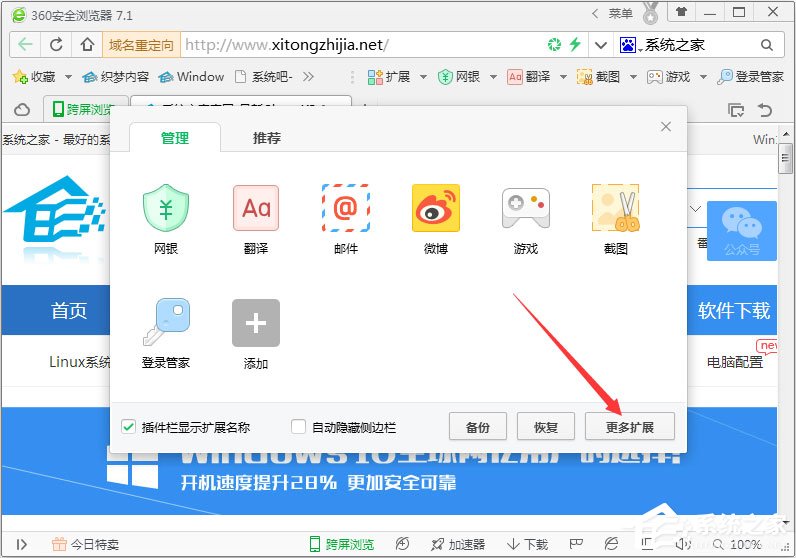Screen dimensions: 796x558
Task: Enable 自动隐藏侧边栏 checkbox
Action: (298, 427)
